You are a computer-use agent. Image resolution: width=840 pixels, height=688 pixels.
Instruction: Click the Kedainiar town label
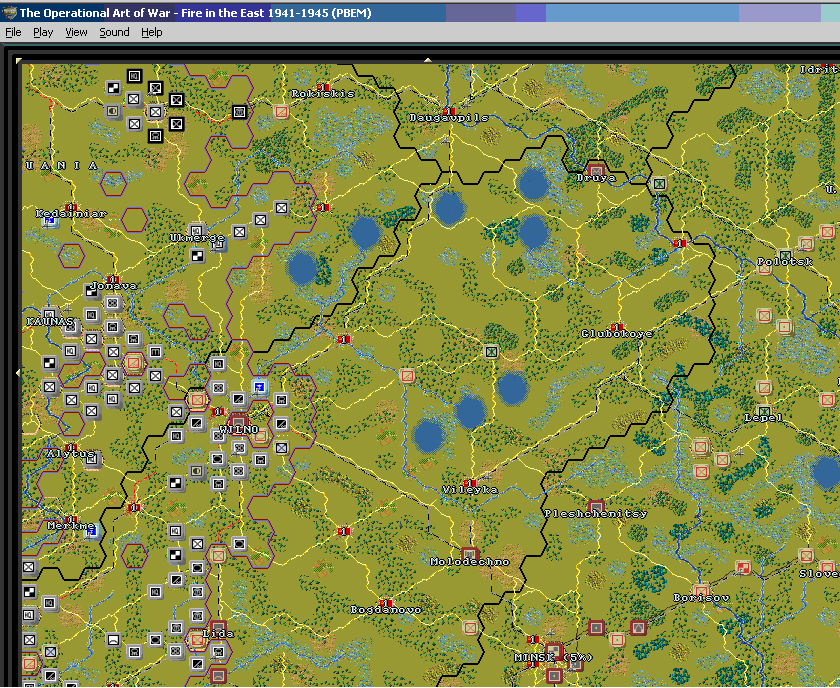[x=71, y=213]
